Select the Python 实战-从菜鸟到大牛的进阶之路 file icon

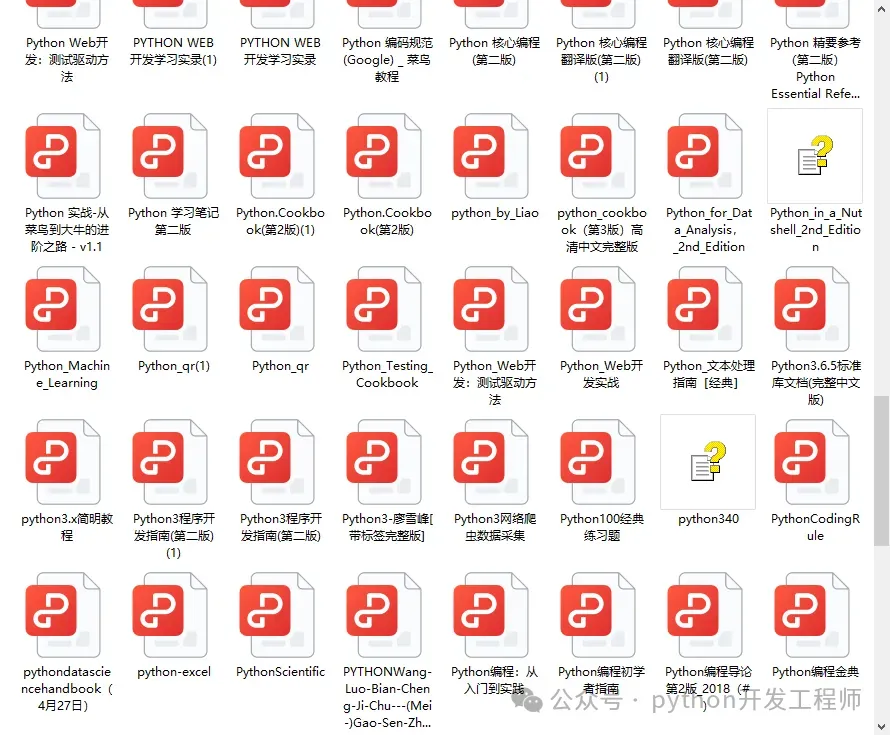(x=63, y=156)
